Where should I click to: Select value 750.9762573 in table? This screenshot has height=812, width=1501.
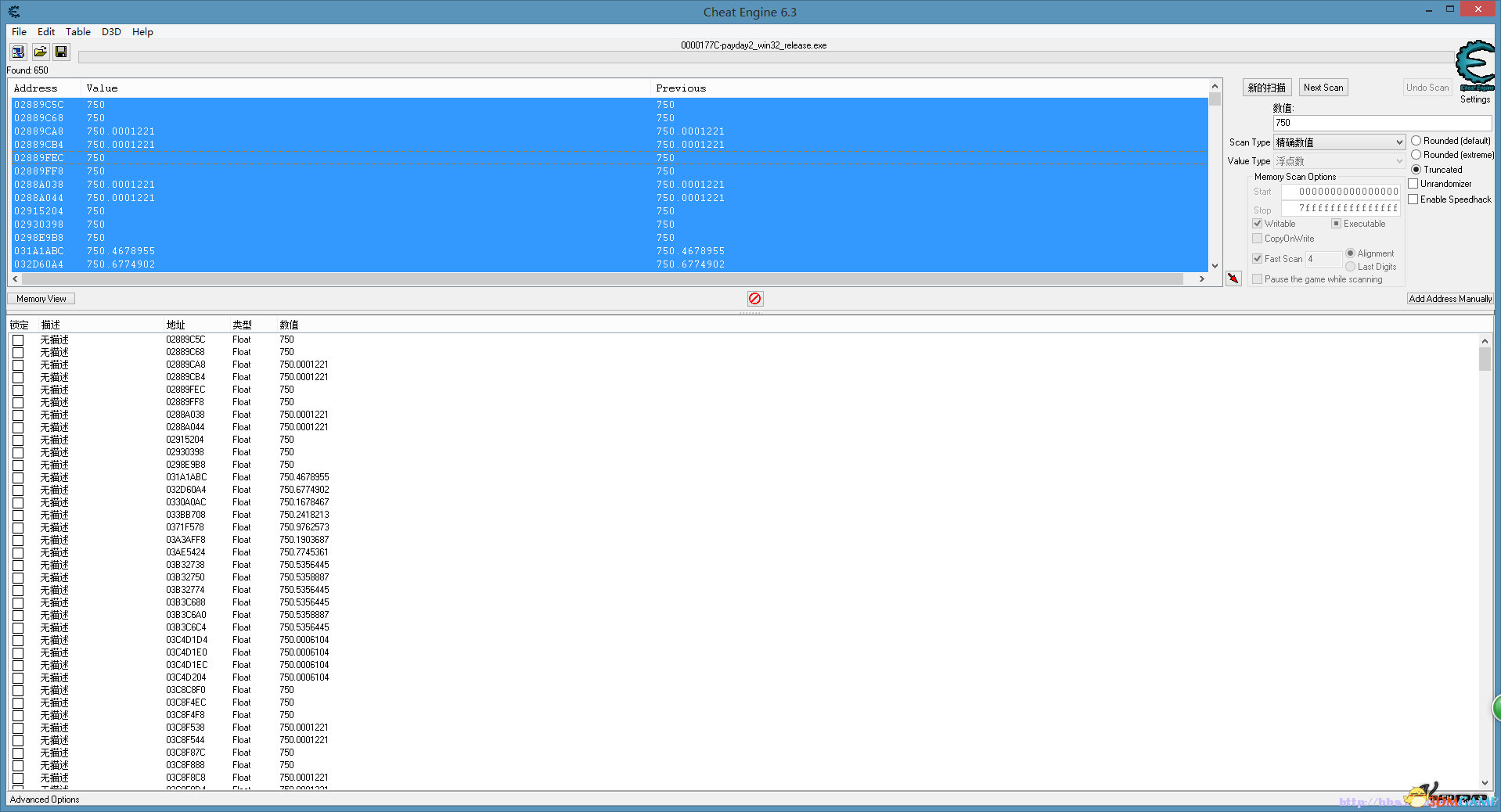point(304,527)
